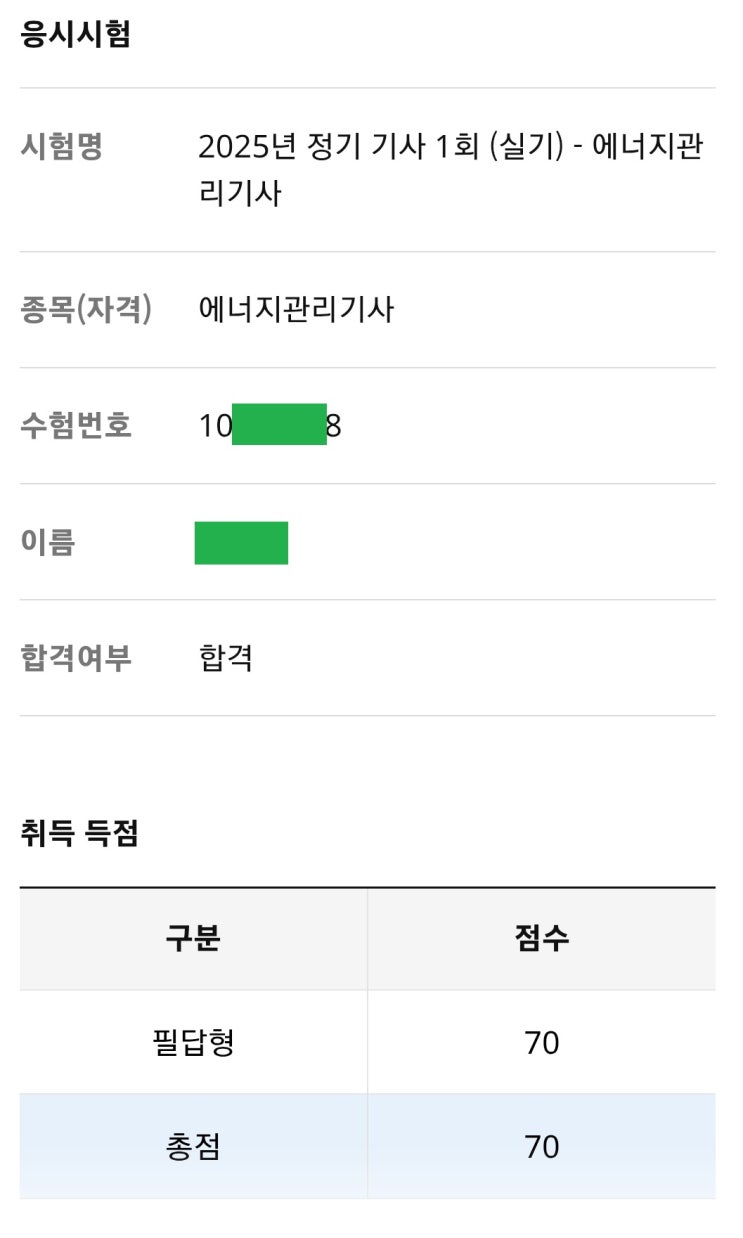The width and height of the screenshot is (743, 1238).
Task: Click the 시험명 label
Action: tap(61, 148)
